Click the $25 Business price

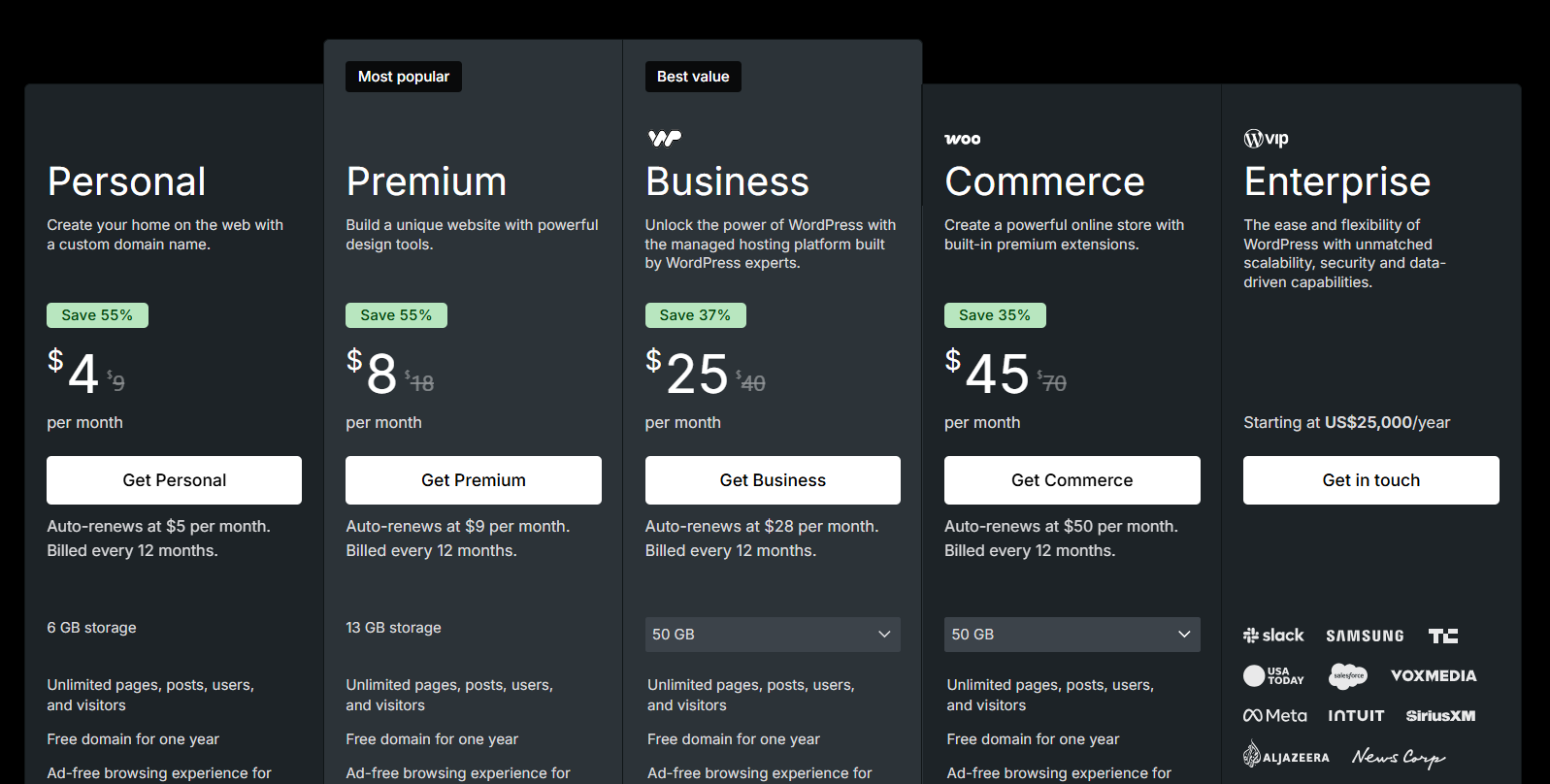point(687,373)
